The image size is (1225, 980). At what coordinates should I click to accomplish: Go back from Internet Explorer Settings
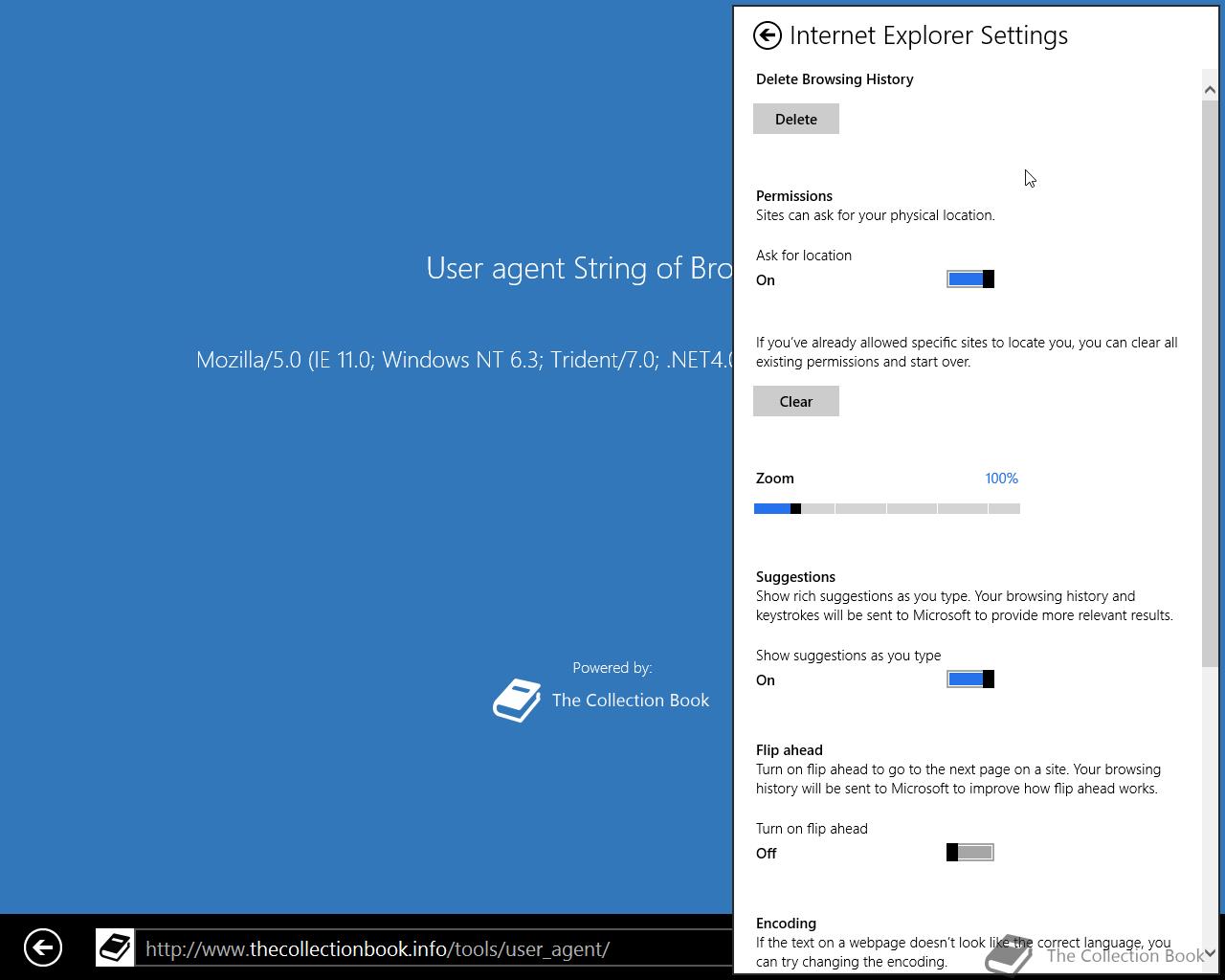(767, 35)
